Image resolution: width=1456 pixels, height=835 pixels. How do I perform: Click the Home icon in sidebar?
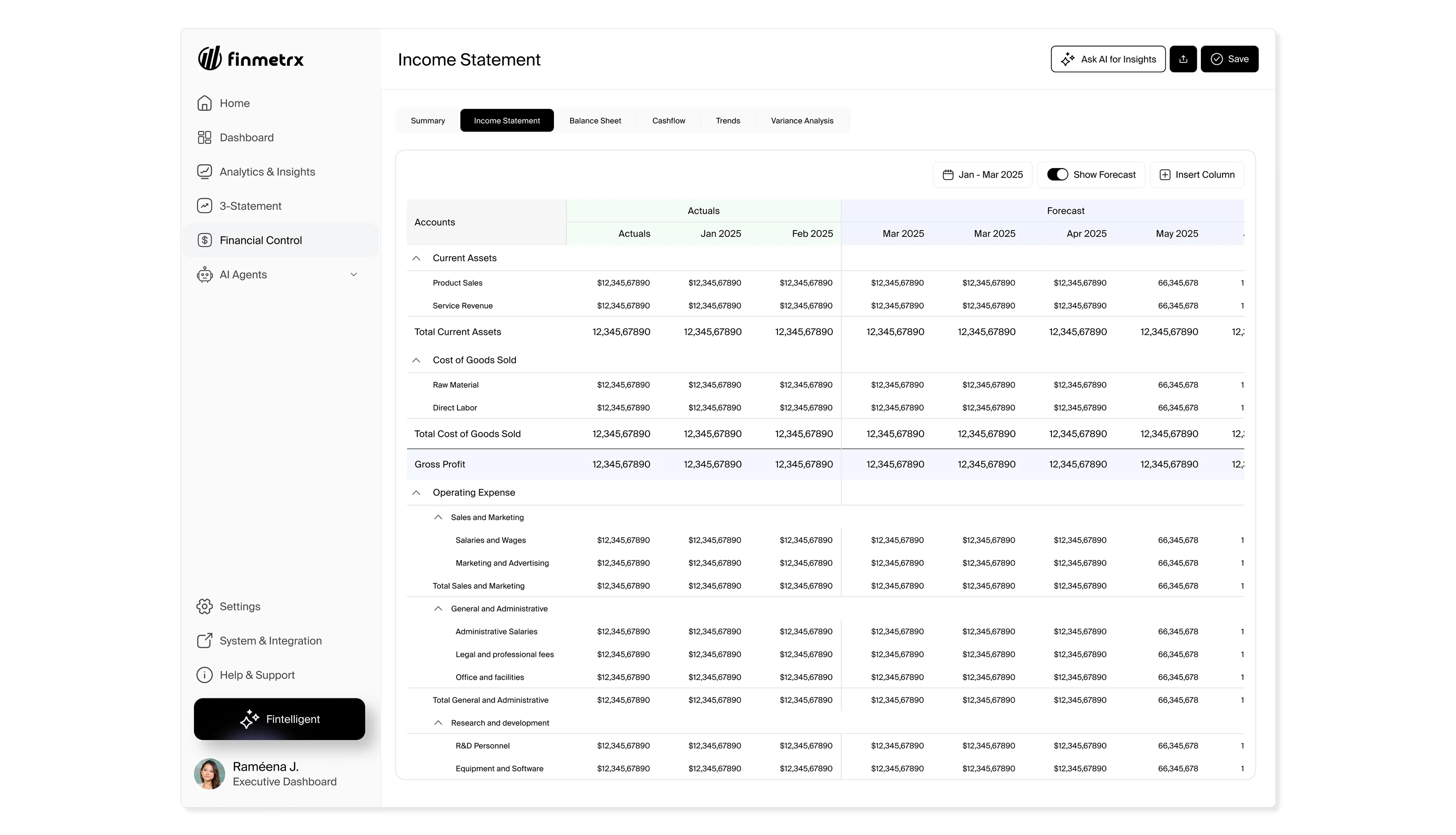204,103
